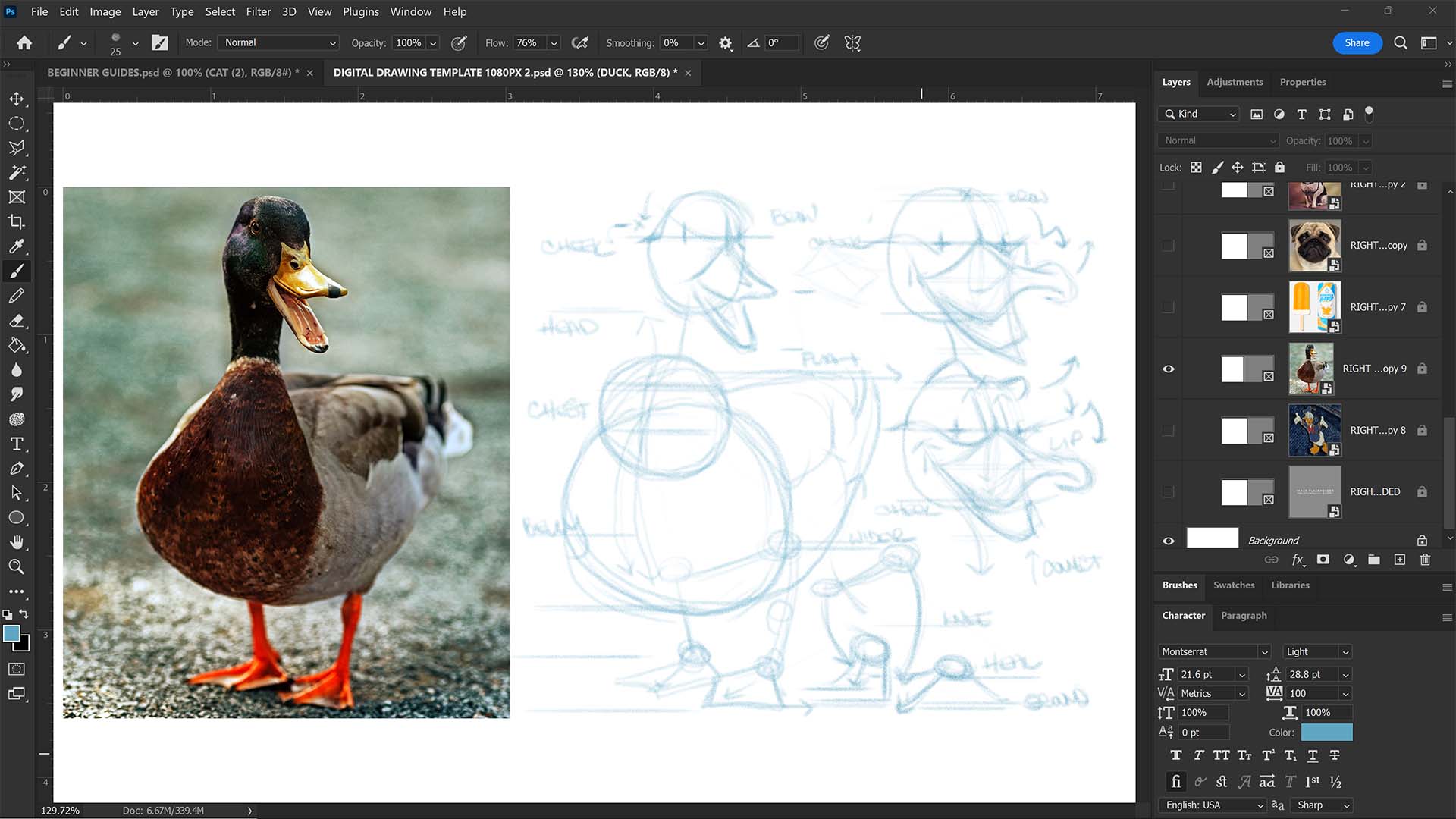Create a new group folder
The height and width of the screenshot is (819, 1456).
(x=1374, y=560)
